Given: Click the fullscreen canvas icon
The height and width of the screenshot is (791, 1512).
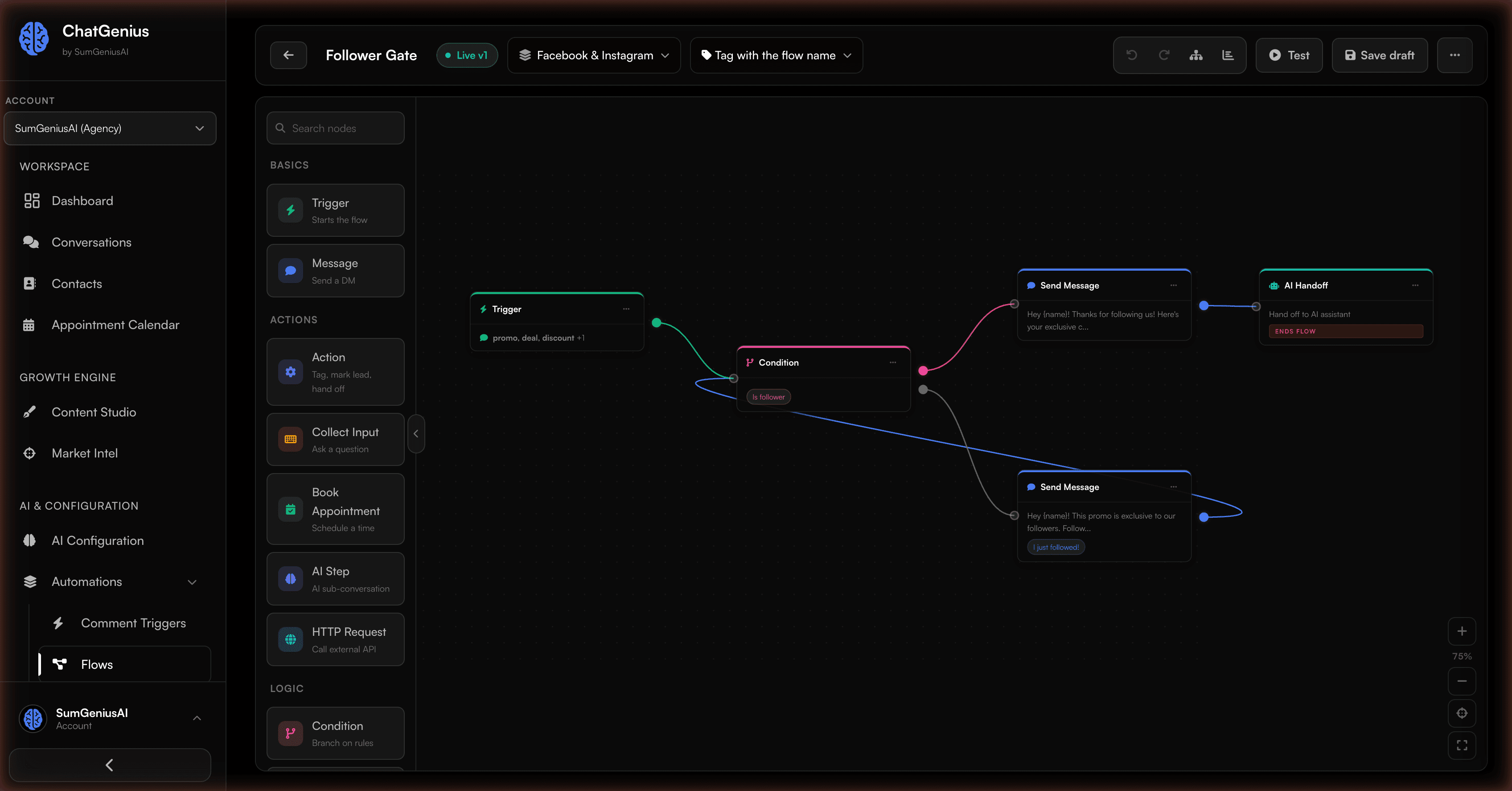Looking at the screenshot, I should point(1462,745).
